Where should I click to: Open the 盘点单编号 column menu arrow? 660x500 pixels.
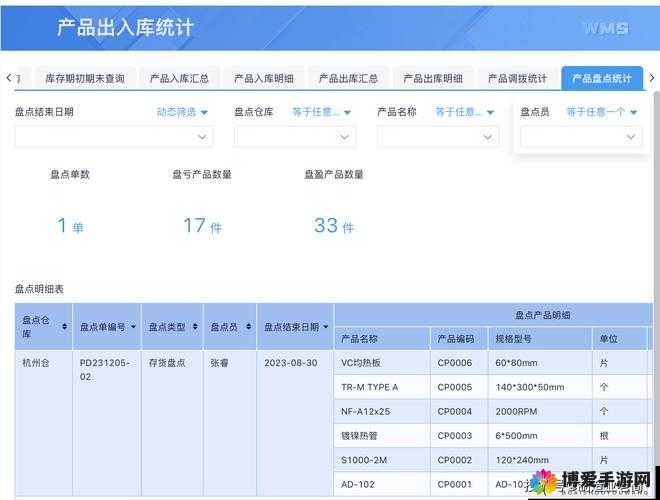coord(133,327)
